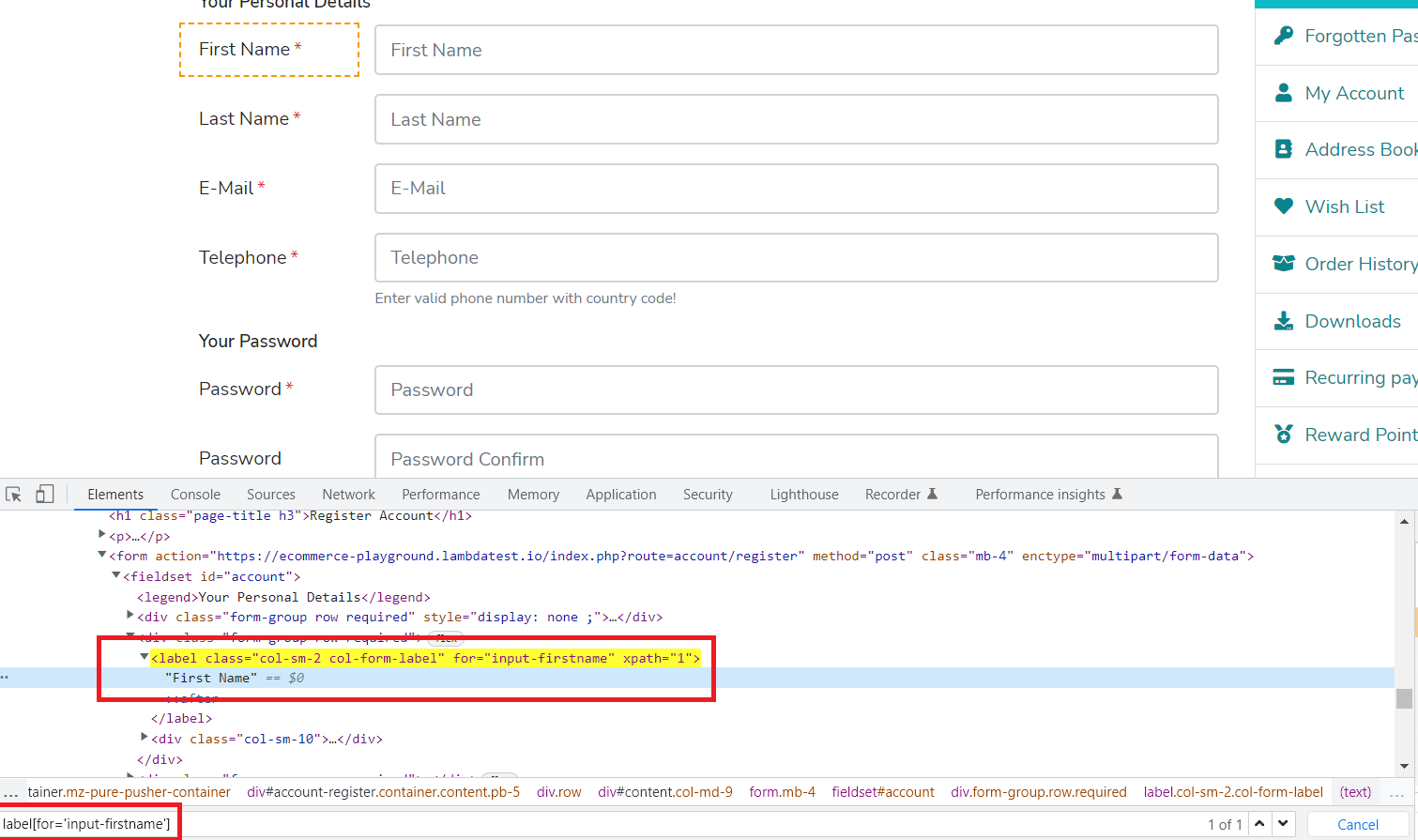Screen dimensions: 1418x840
Task: Click the next-match down arrow in search bar
Action: [1282, 823]
